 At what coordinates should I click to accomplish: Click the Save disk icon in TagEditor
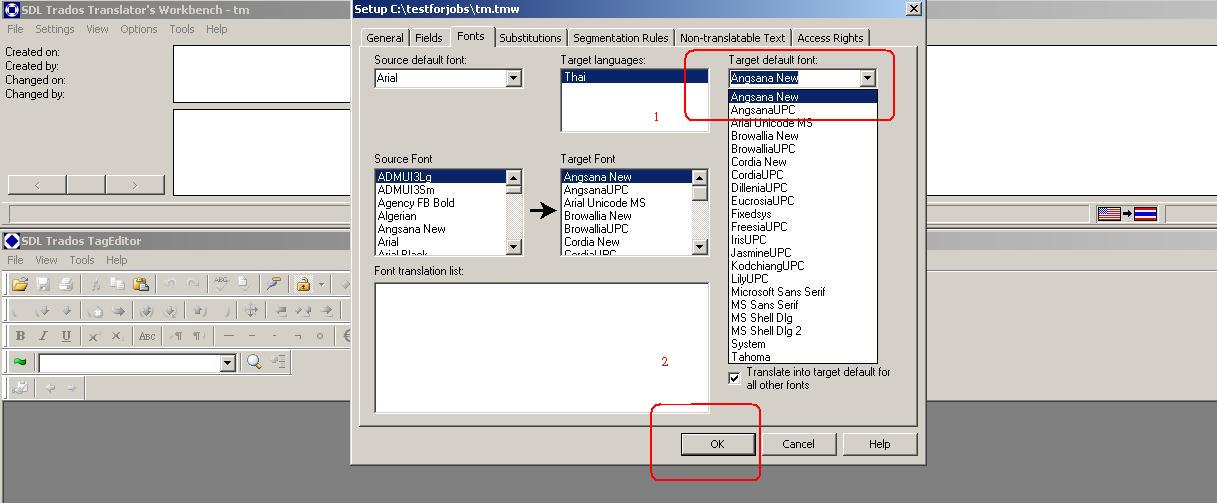tap(43, 285)
